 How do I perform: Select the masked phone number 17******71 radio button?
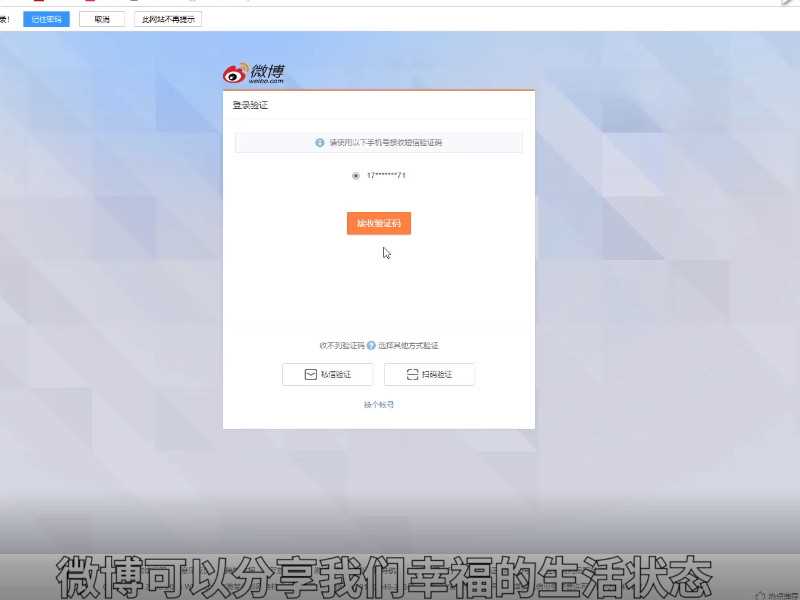(354, 176)
